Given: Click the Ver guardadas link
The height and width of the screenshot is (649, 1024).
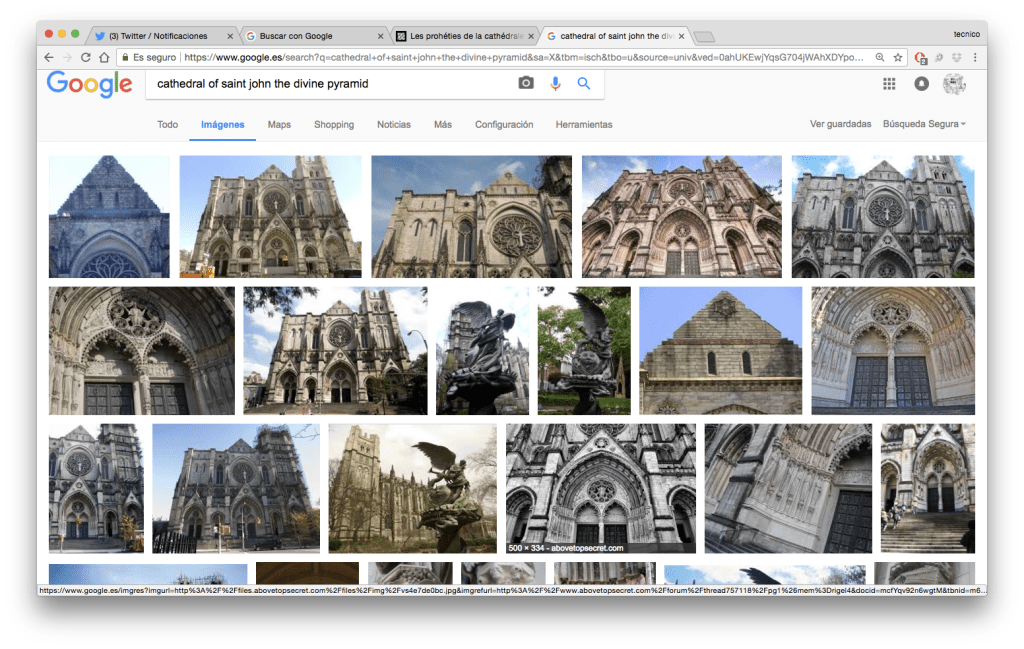Looking at the screenshot, I should [x=840, y=125].
